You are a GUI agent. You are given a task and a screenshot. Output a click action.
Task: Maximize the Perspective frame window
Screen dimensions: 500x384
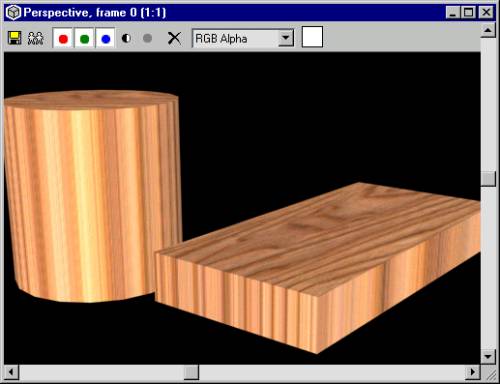click(469, 13)
